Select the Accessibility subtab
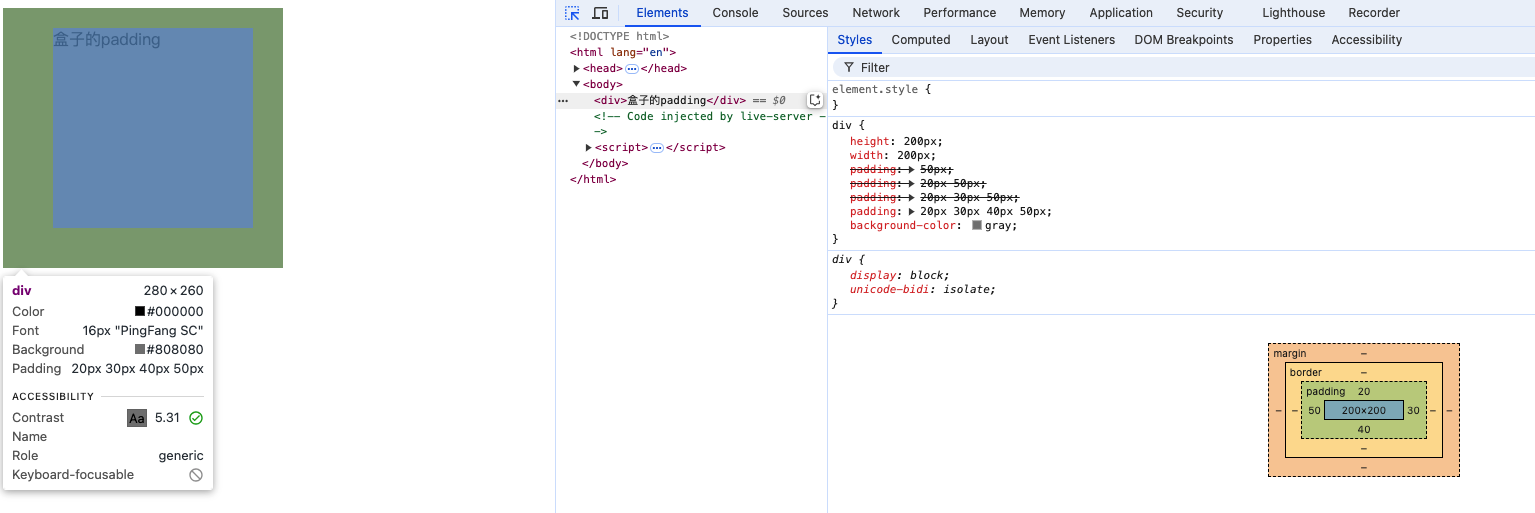This screenshot has height=513, width=1535. (1366, 40)
